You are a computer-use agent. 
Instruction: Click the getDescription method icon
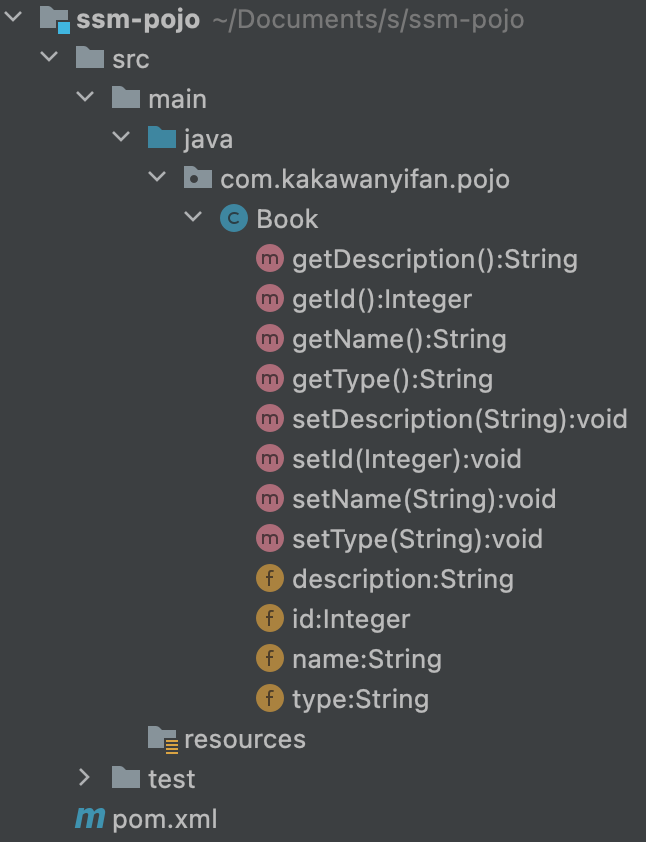(270, 259)
